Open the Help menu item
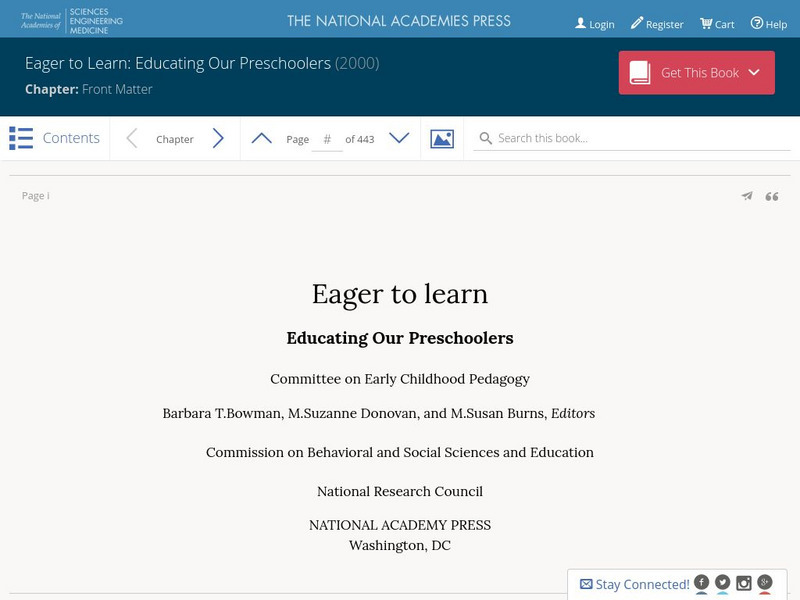800x600 pixels. (x=769, y=24)
